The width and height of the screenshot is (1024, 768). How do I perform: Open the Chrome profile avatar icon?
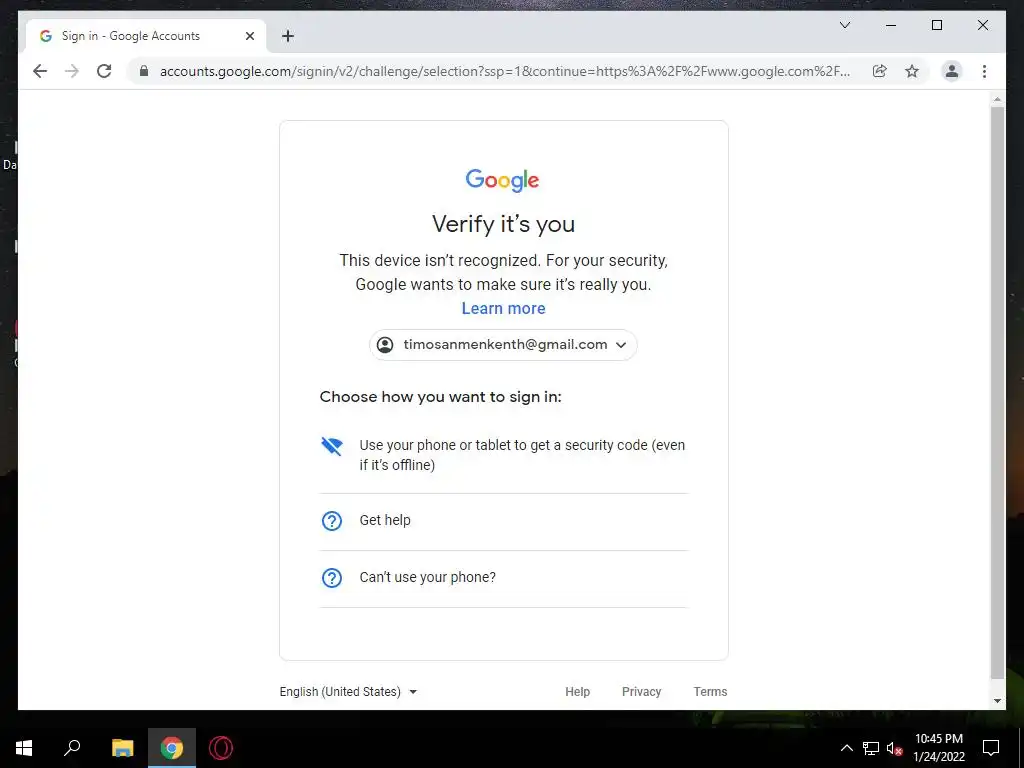click(x=952, y=71)
